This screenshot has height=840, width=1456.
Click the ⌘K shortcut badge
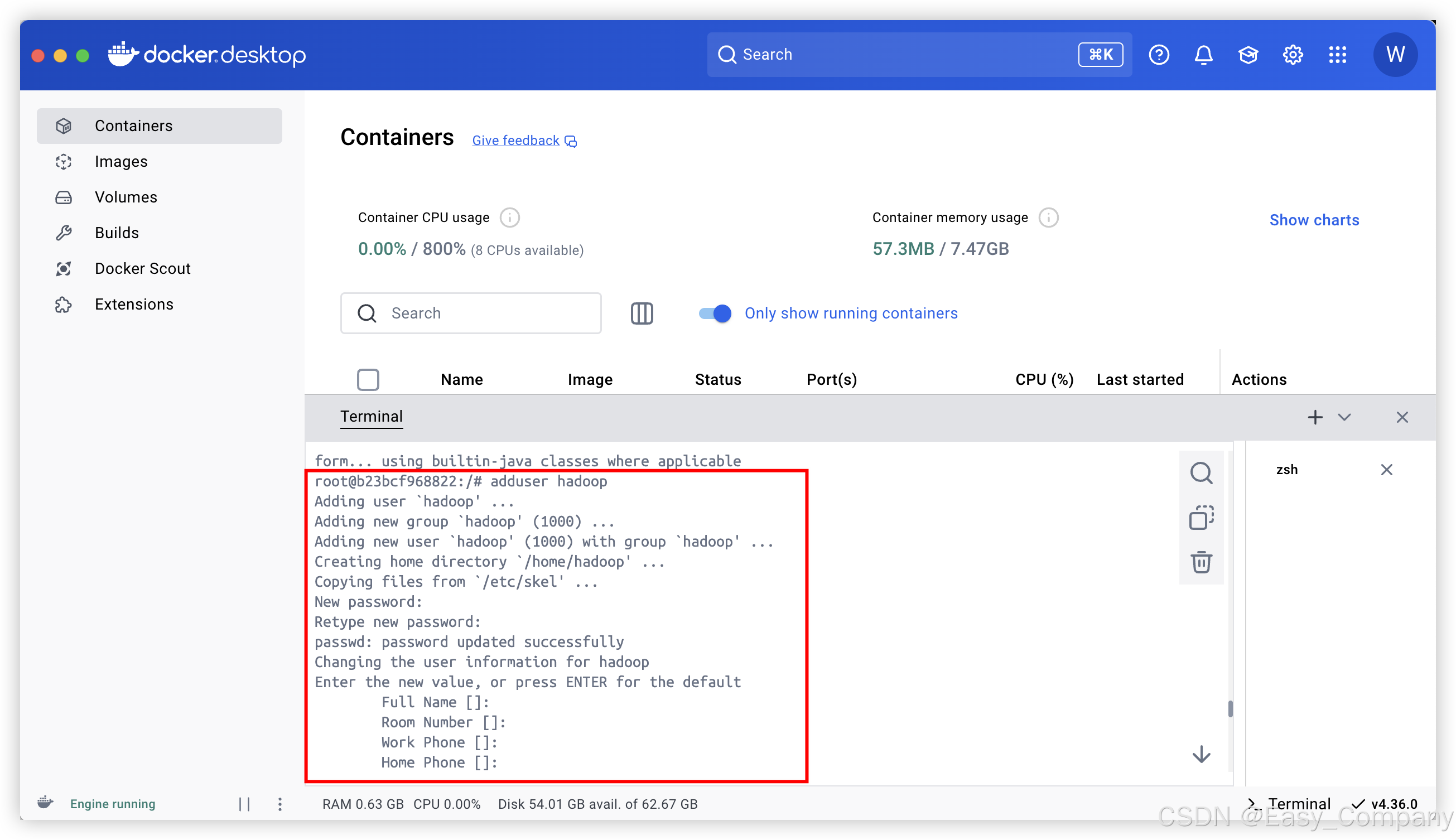[1100, 55]
